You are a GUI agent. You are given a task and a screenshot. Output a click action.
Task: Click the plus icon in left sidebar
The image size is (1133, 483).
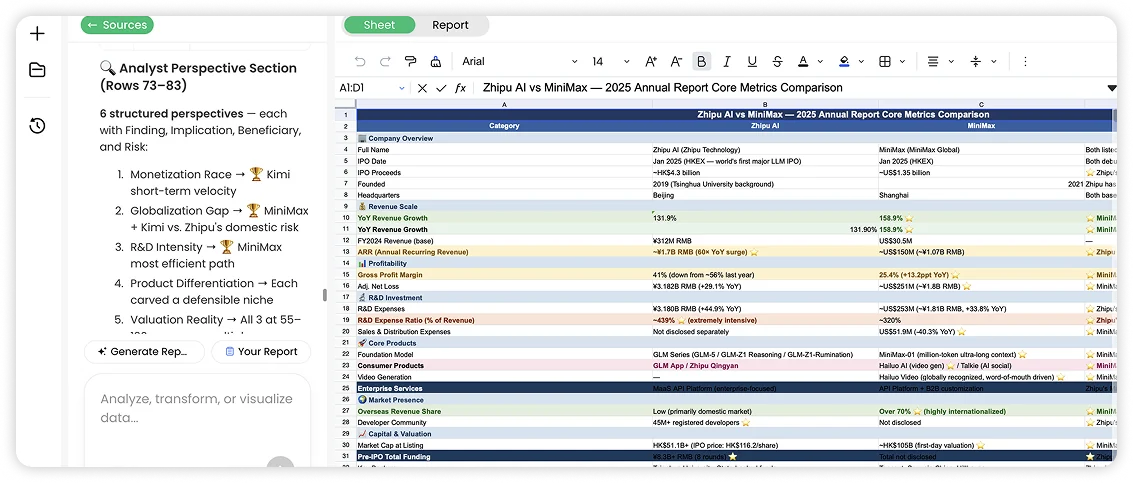coord(37,33)
